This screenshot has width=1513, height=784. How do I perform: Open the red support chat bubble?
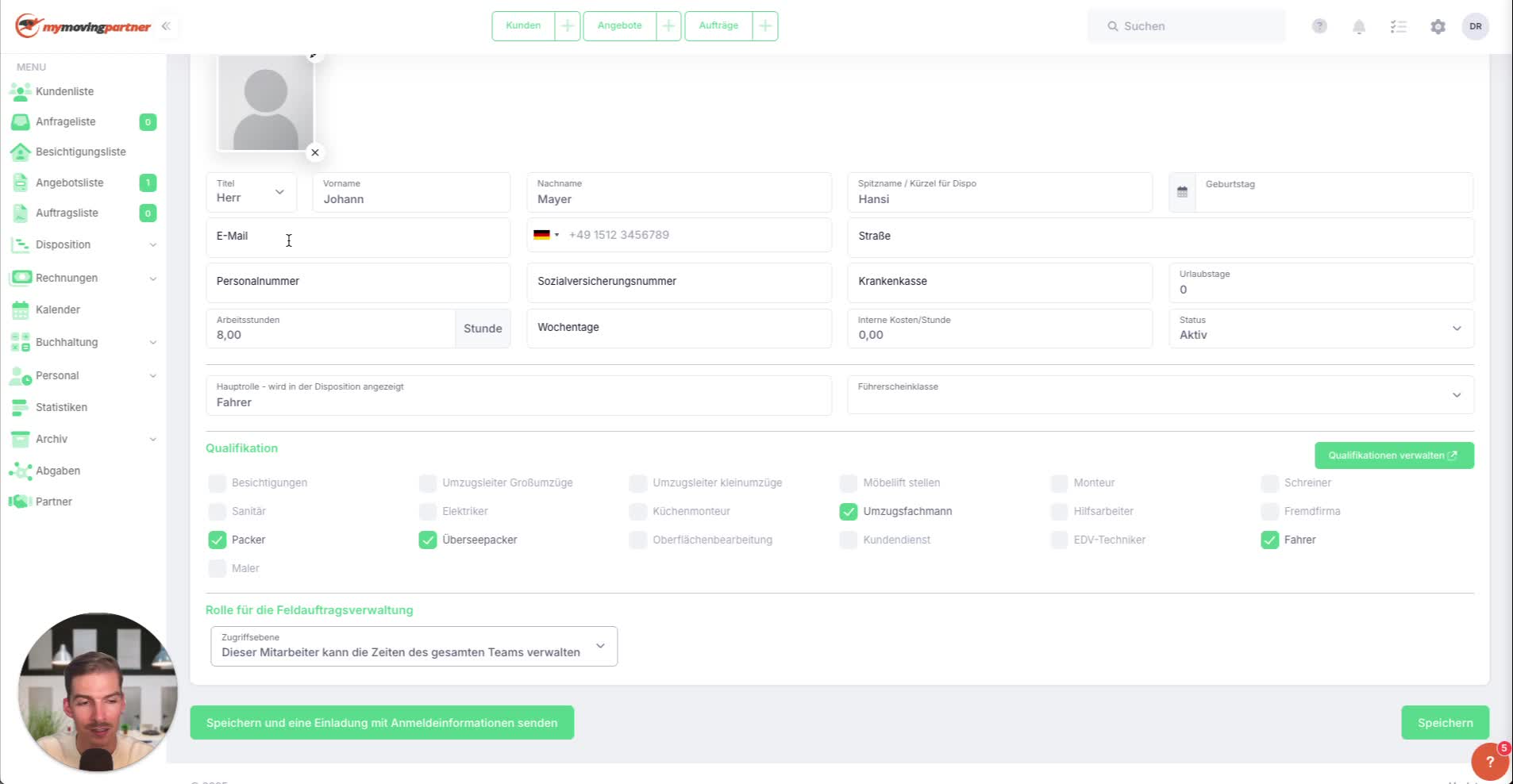pyautogui.click(x=1490, y=762)
